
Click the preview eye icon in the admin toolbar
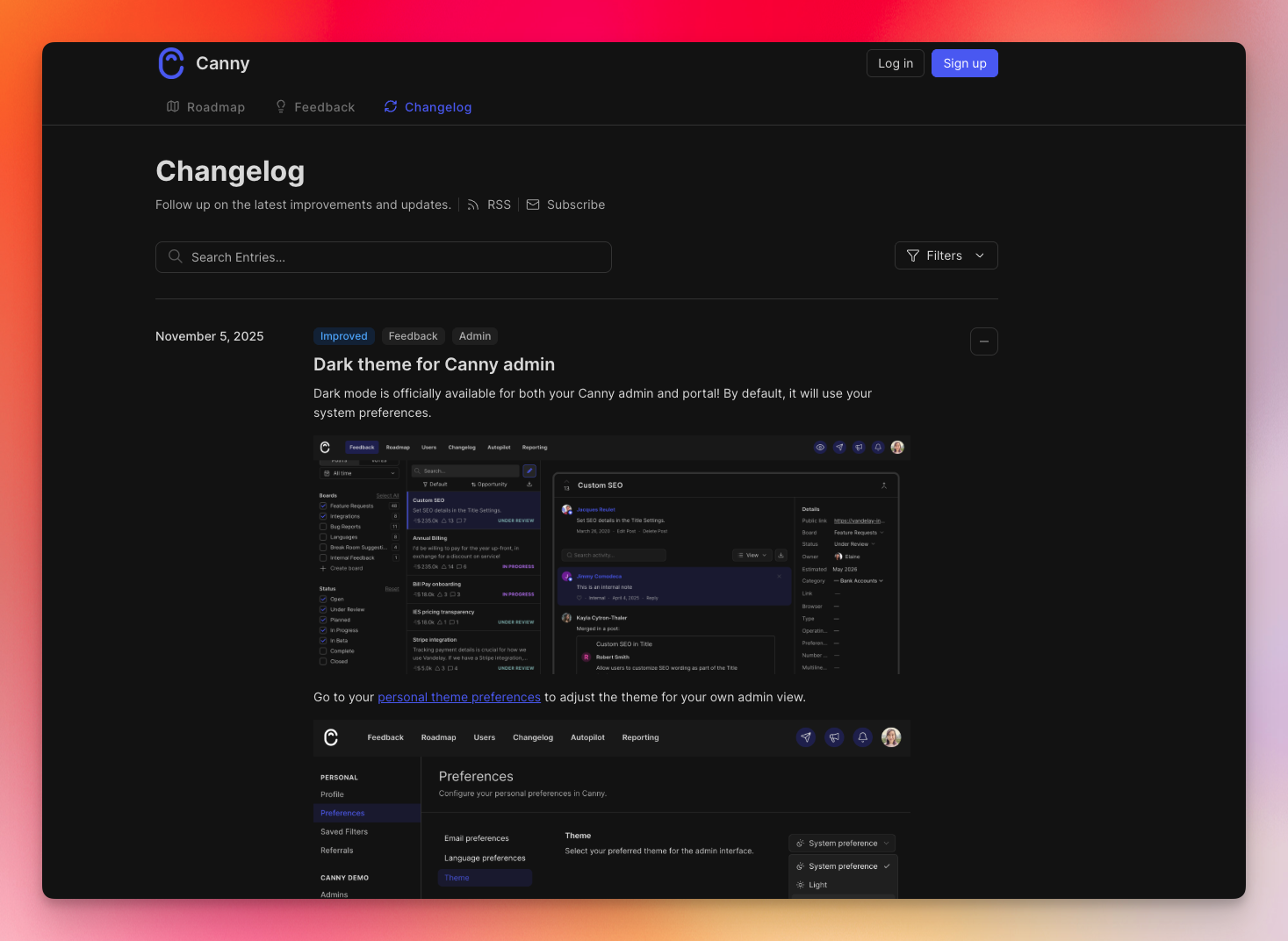[x=820, y=447]
